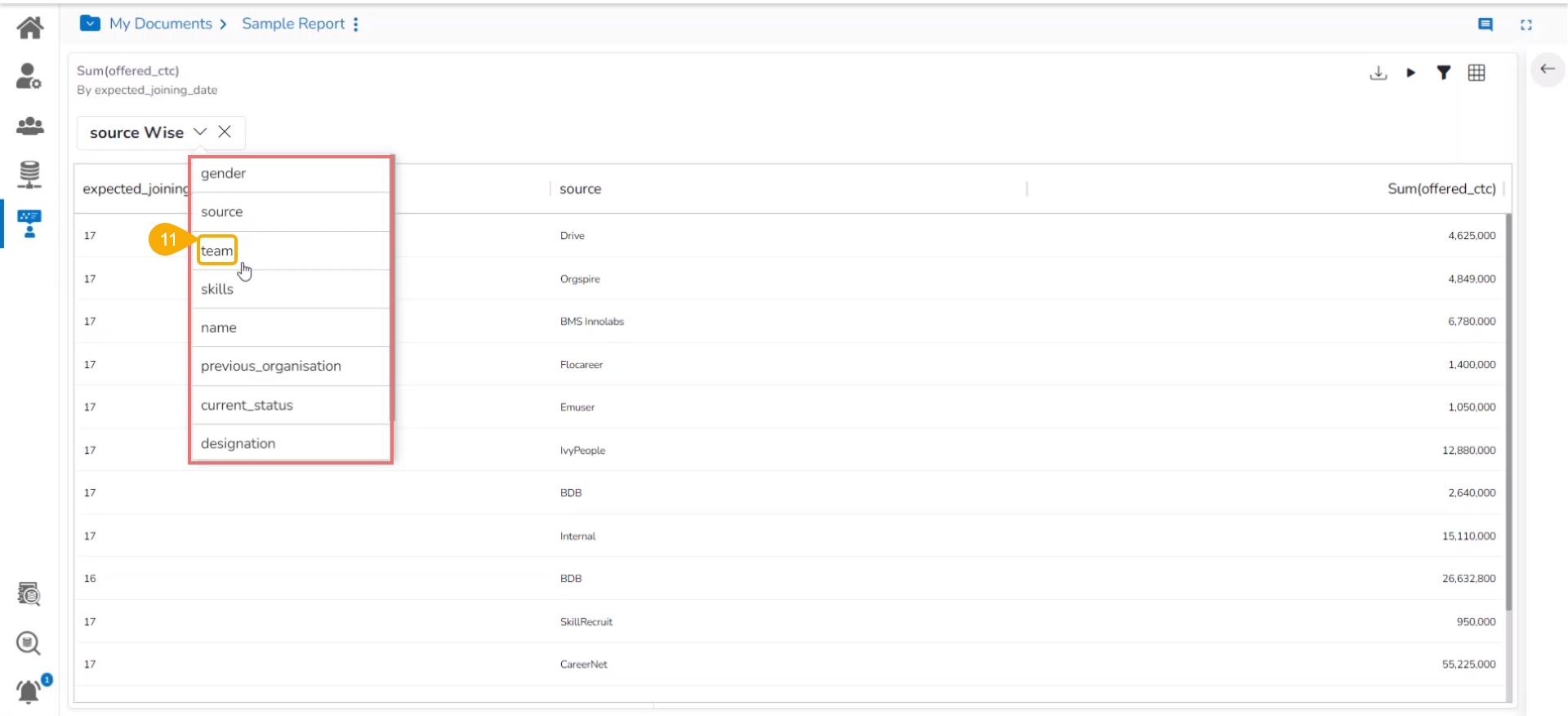Click the IvyPeople source cell

coord(583,451)
